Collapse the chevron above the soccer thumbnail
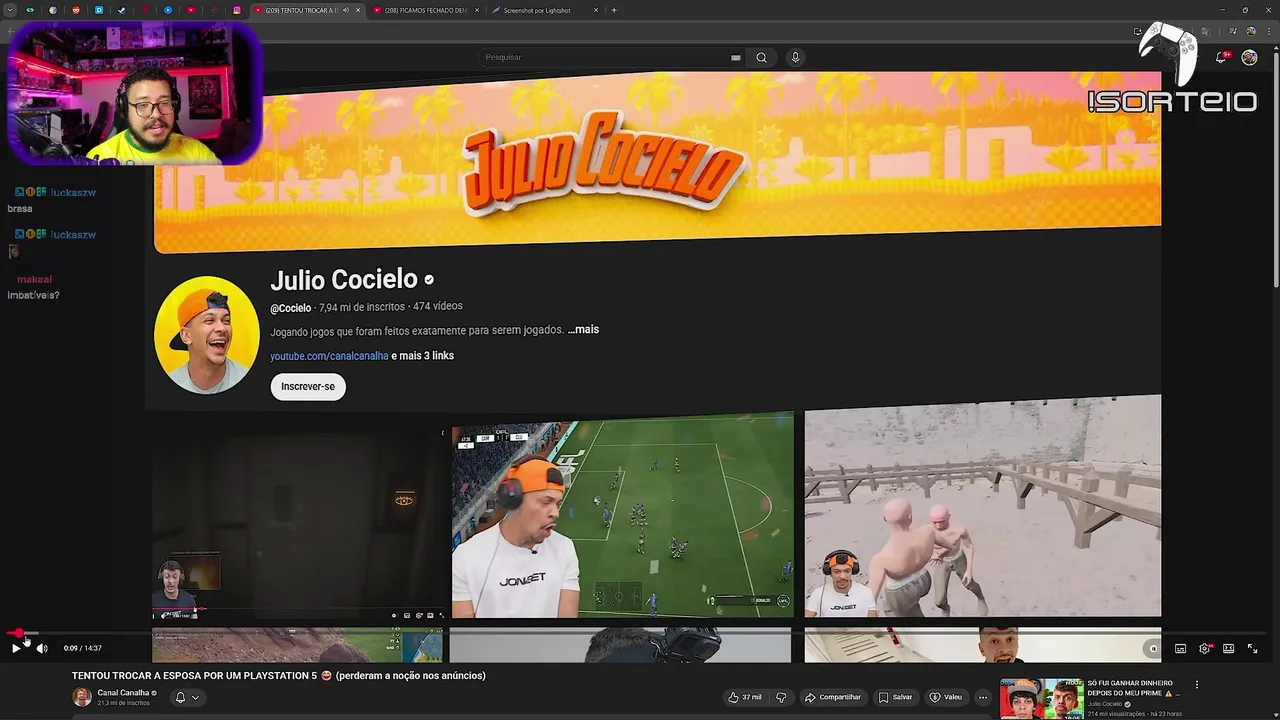This screenshot has width=1280, height=720. pos(442,433)
